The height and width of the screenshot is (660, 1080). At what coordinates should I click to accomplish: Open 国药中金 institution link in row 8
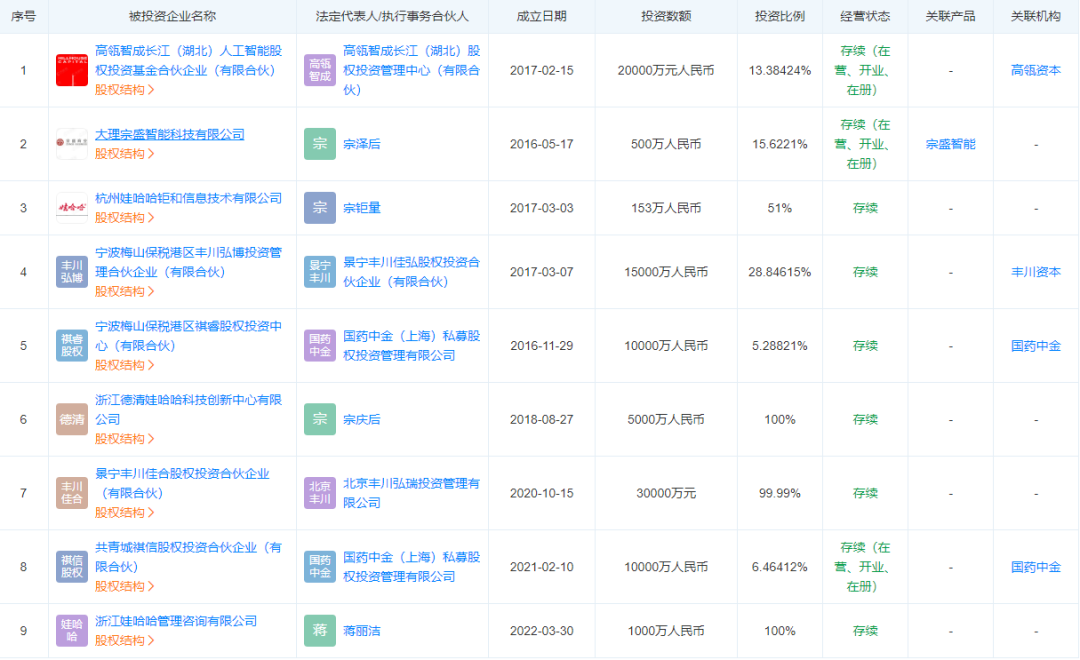coord(1036,567)
